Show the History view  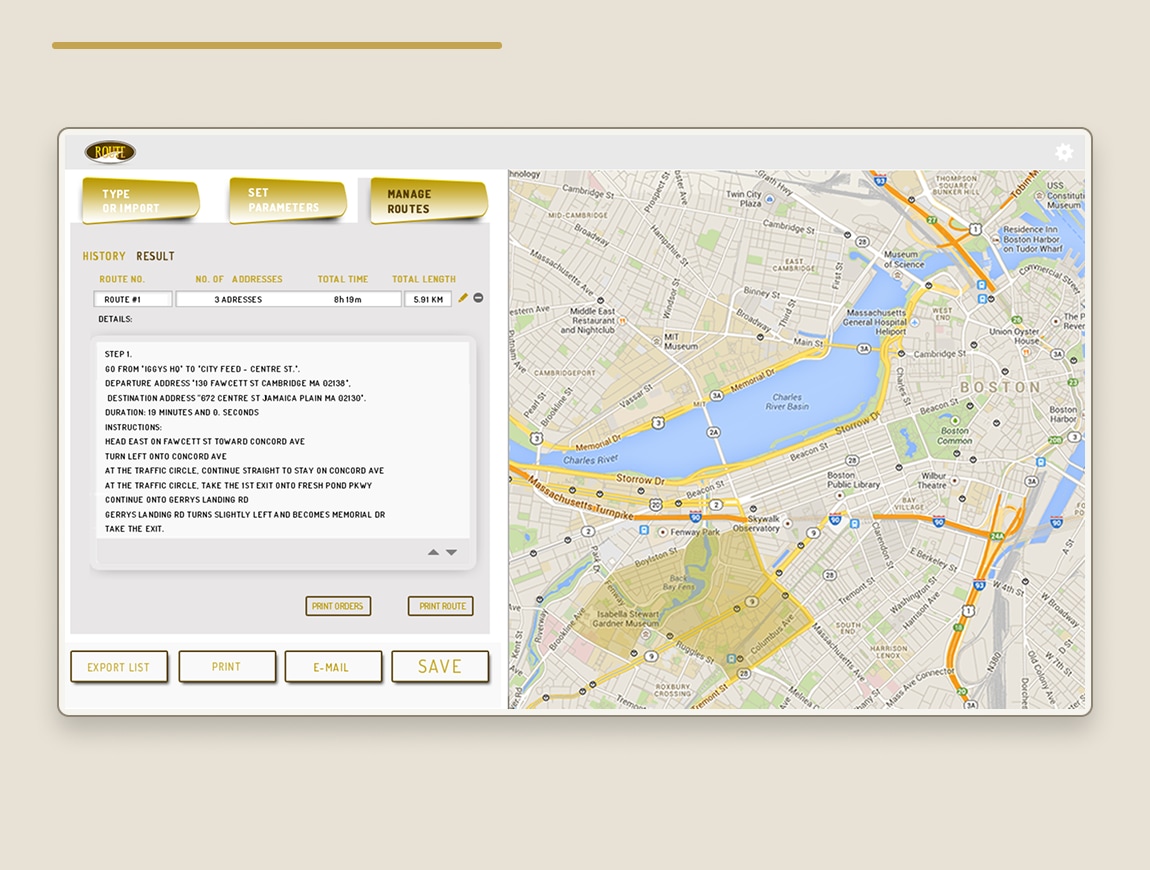coord(103,256)
